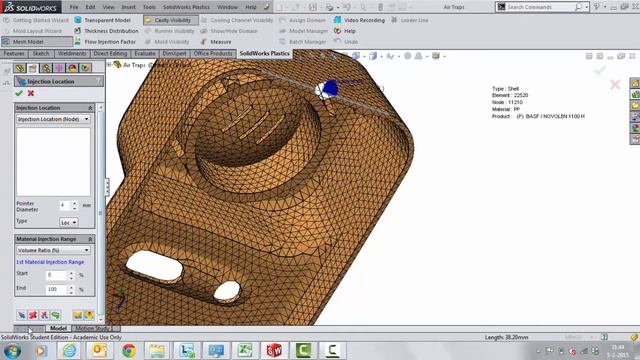Click Assign Domain
Viewport: 640px width, 360px height.
[302, 20]
